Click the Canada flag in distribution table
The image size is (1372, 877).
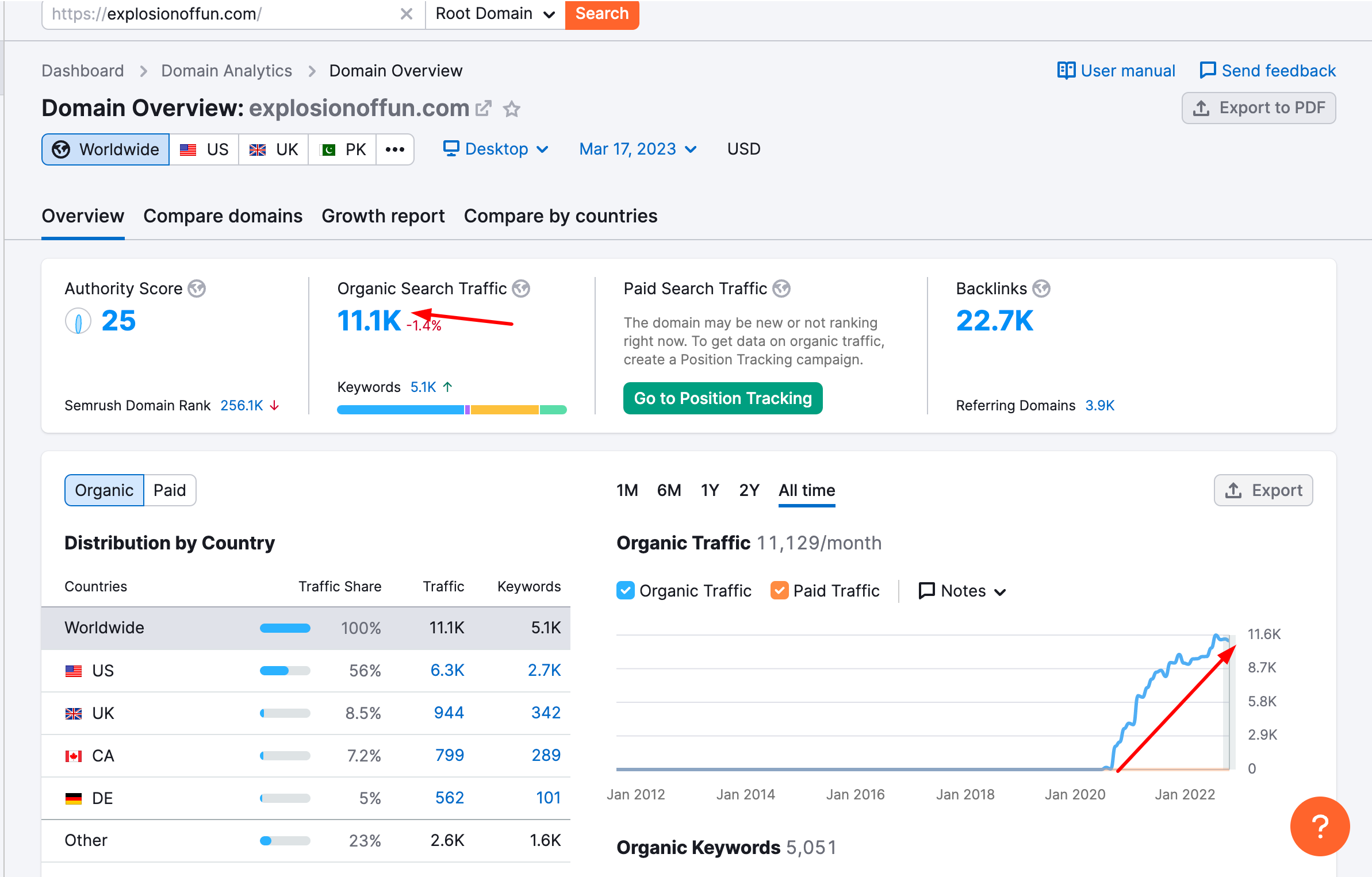point(73,756)
